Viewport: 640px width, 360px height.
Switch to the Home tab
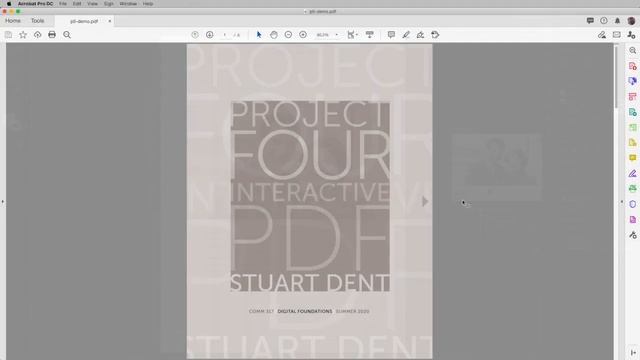point(13,20)
